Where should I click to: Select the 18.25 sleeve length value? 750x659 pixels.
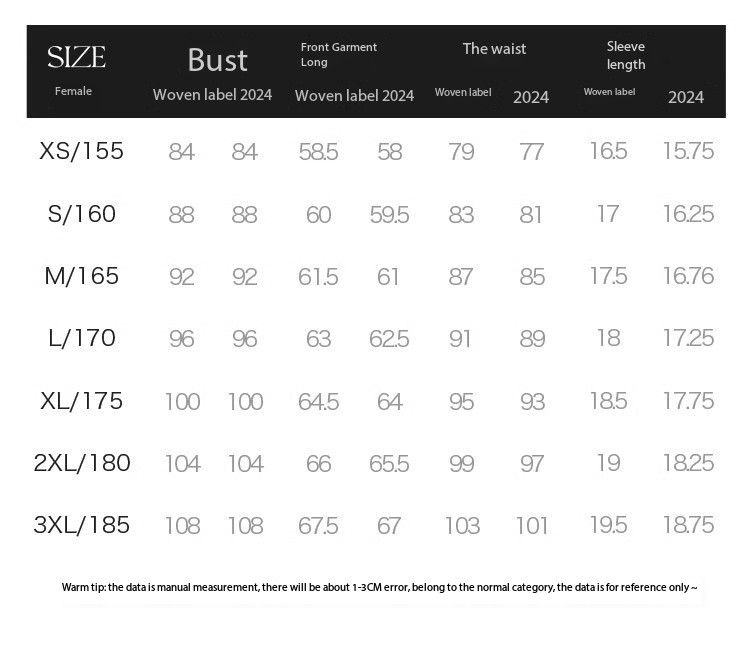point(688,463)
